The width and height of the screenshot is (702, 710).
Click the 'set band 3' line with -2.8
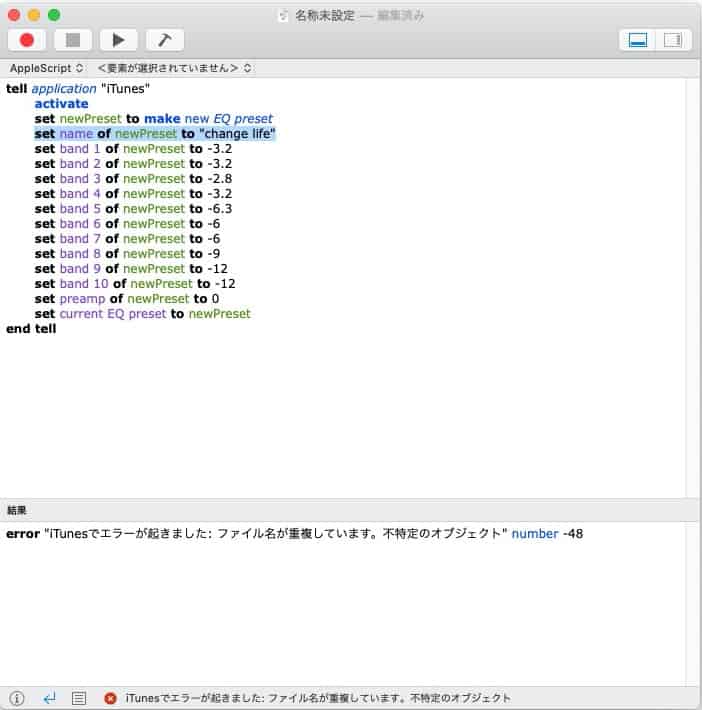(133, 178)
